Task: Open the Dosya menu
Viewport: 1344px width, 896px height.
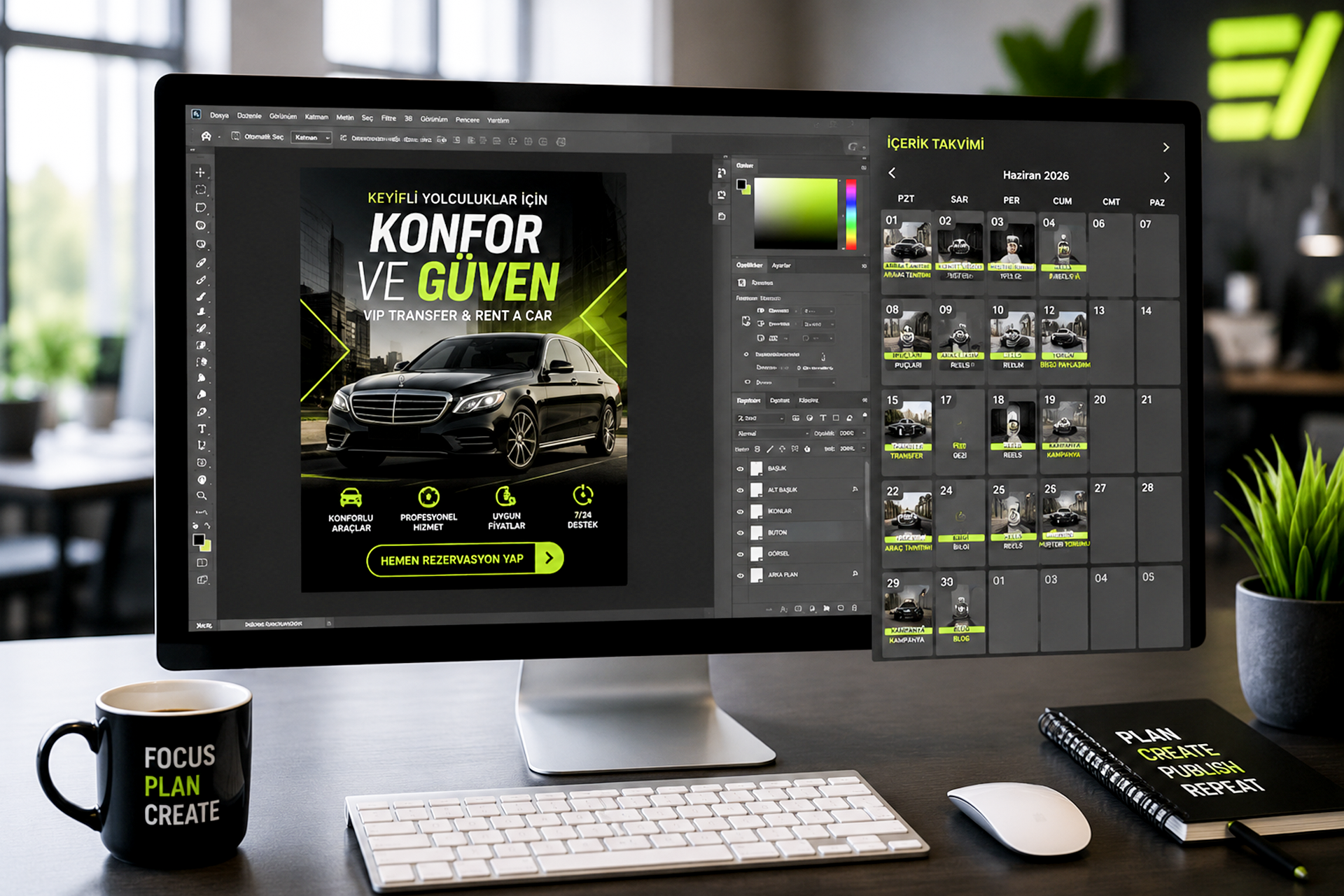Action: coord(219,115)
